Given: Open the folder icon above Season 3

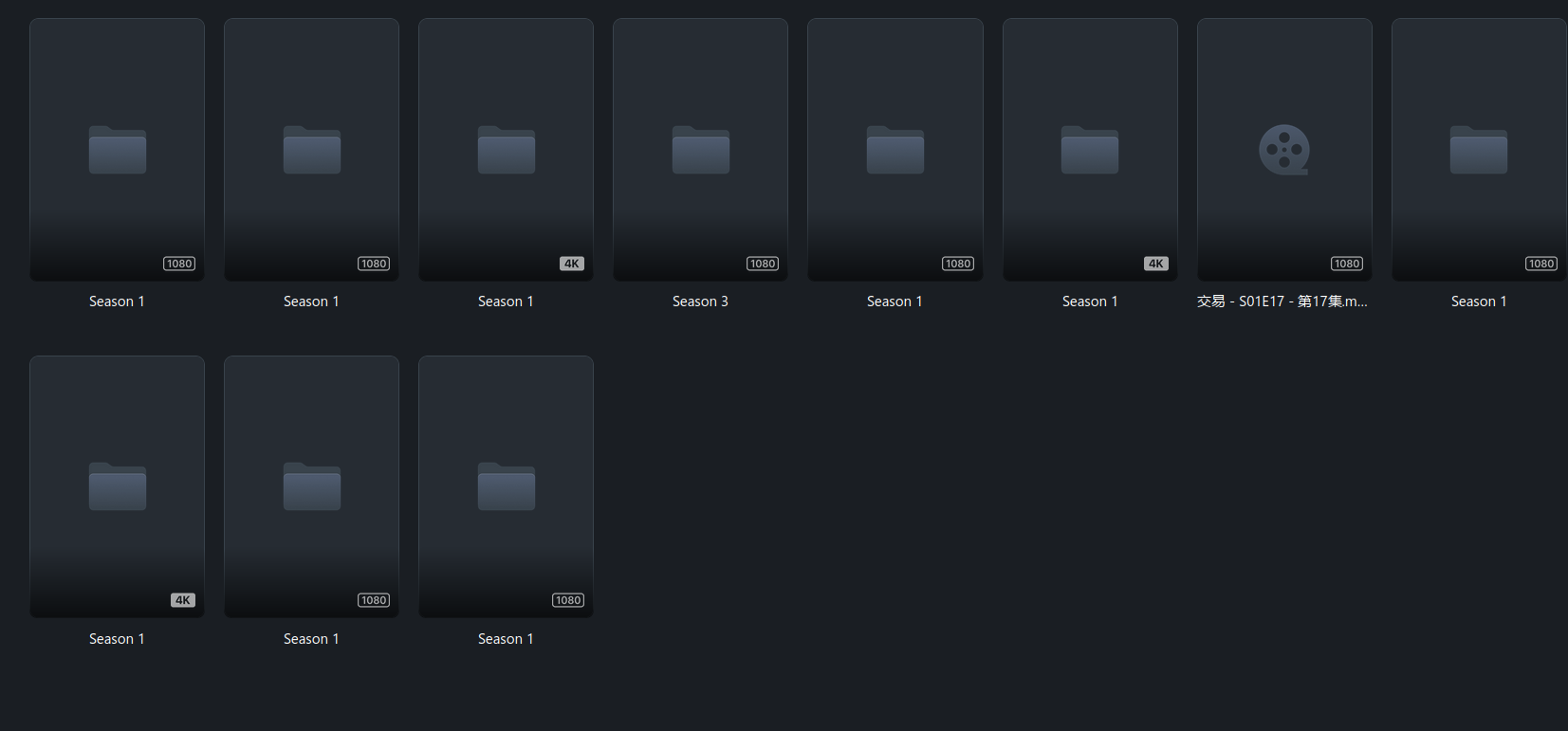Looking at the screenshot, I should click(x=701, y=150).
